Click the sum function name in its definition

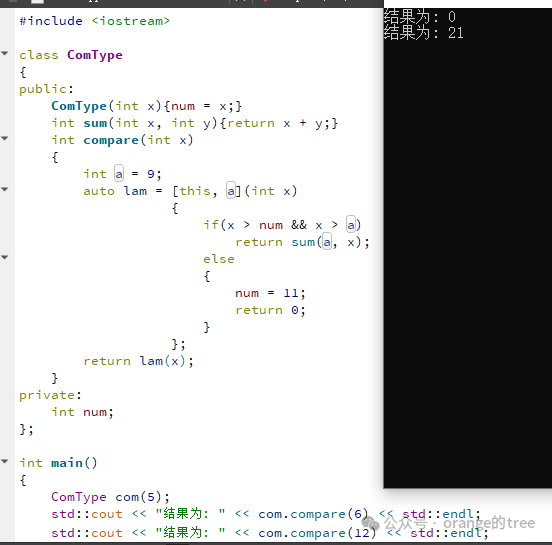95,123
